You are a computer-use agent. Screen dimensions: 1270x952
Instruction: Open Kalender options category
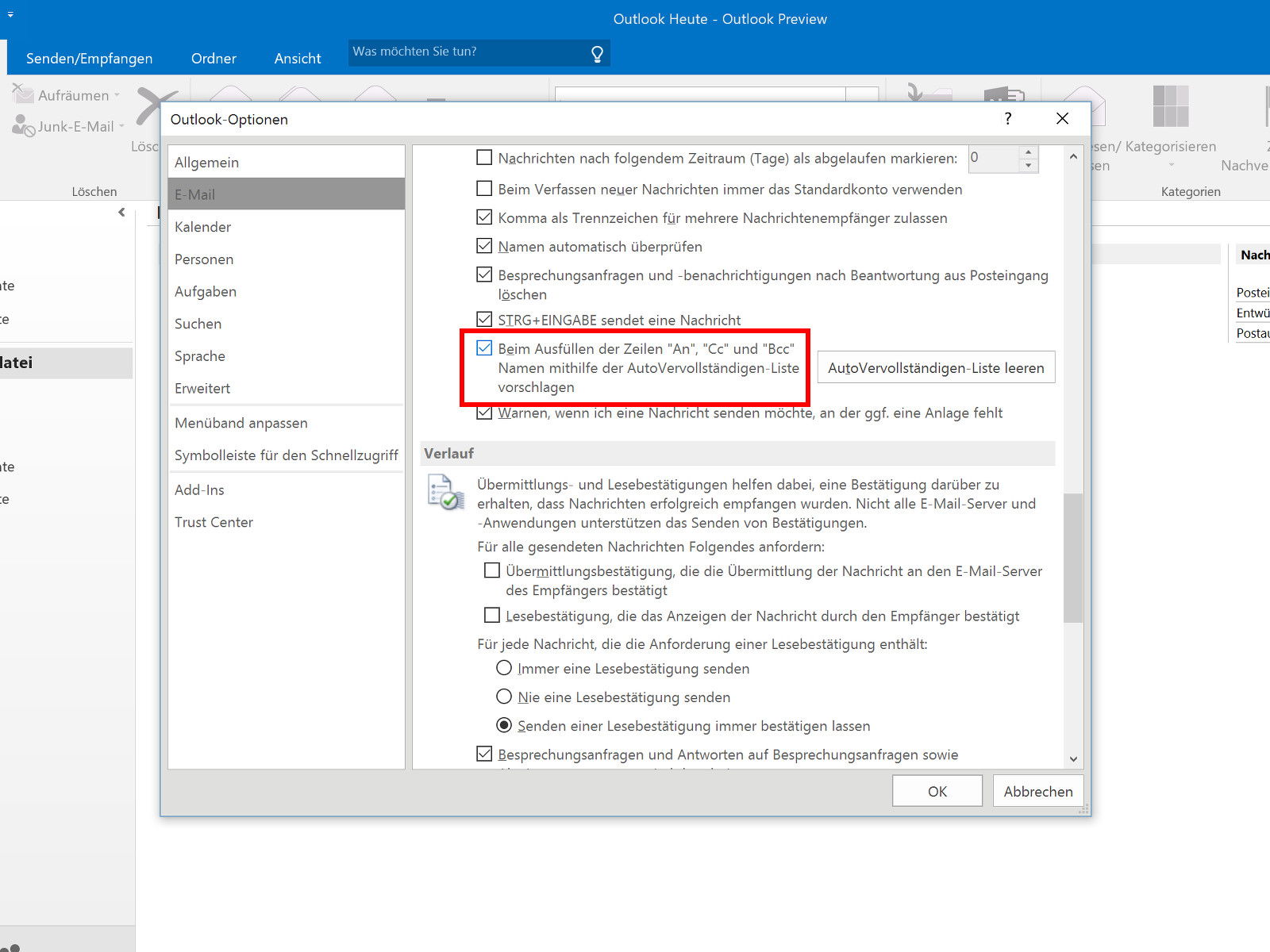pyautogui.click(x=287, y=227)
